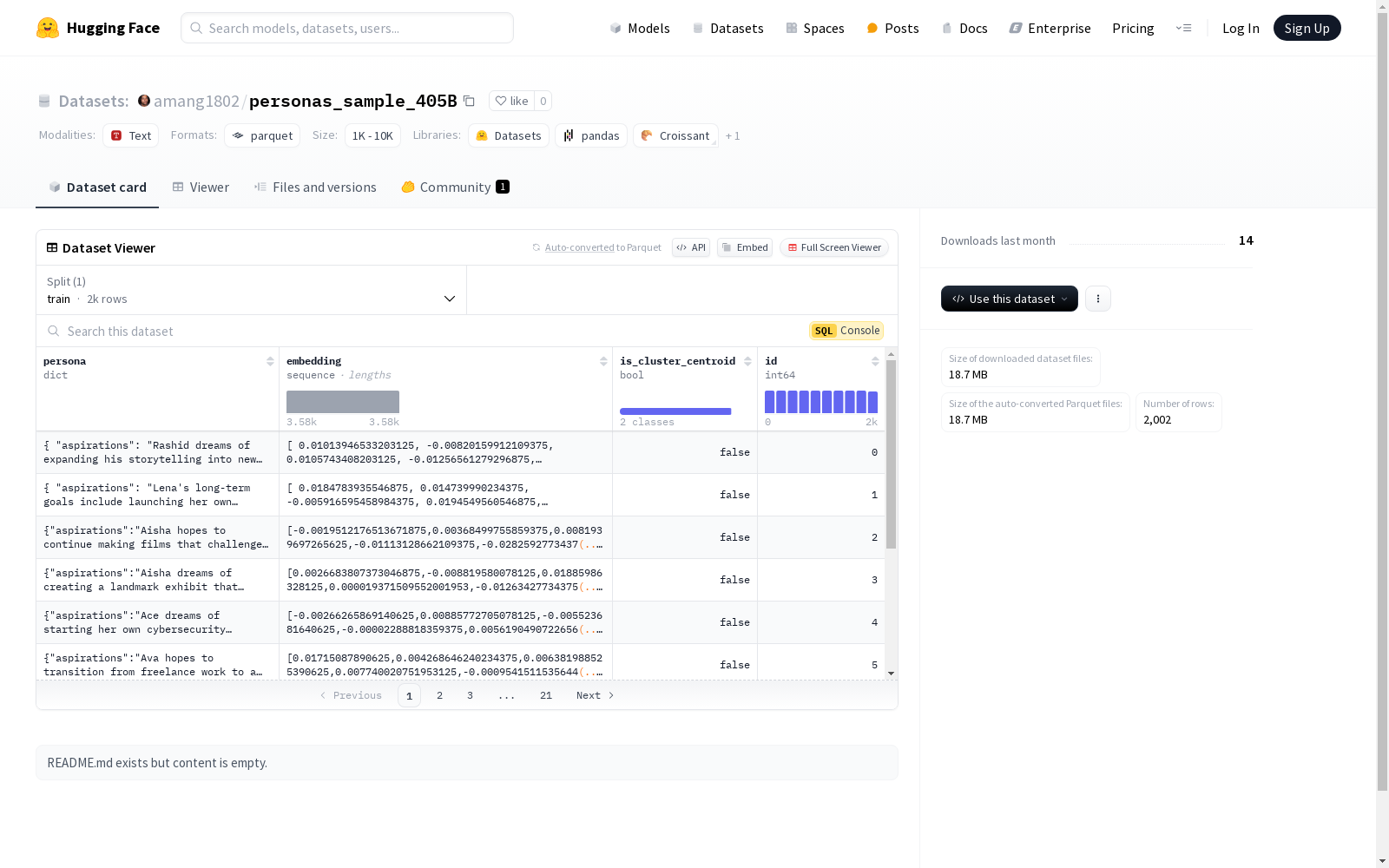Open the Datasets breadcrumb link
Screen dimensions: 1389x868
93,101
